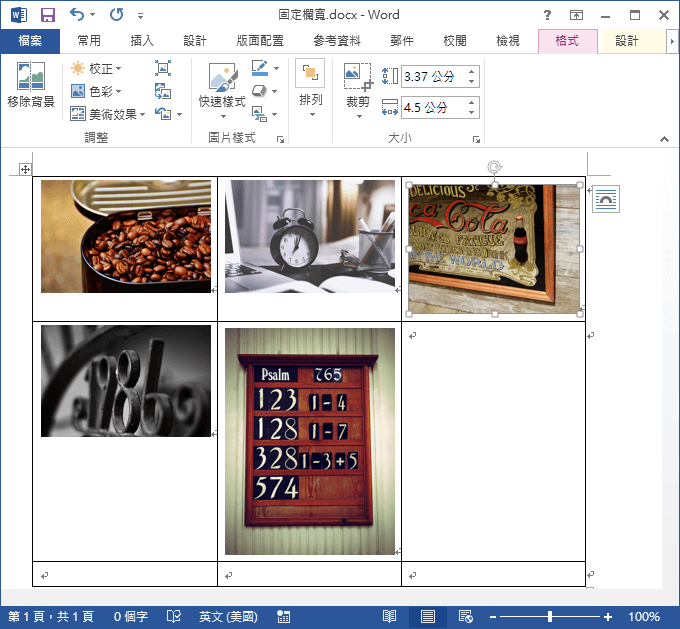Click the Undo arrow icon
The image size is (680, 629).
pos(77,14)
